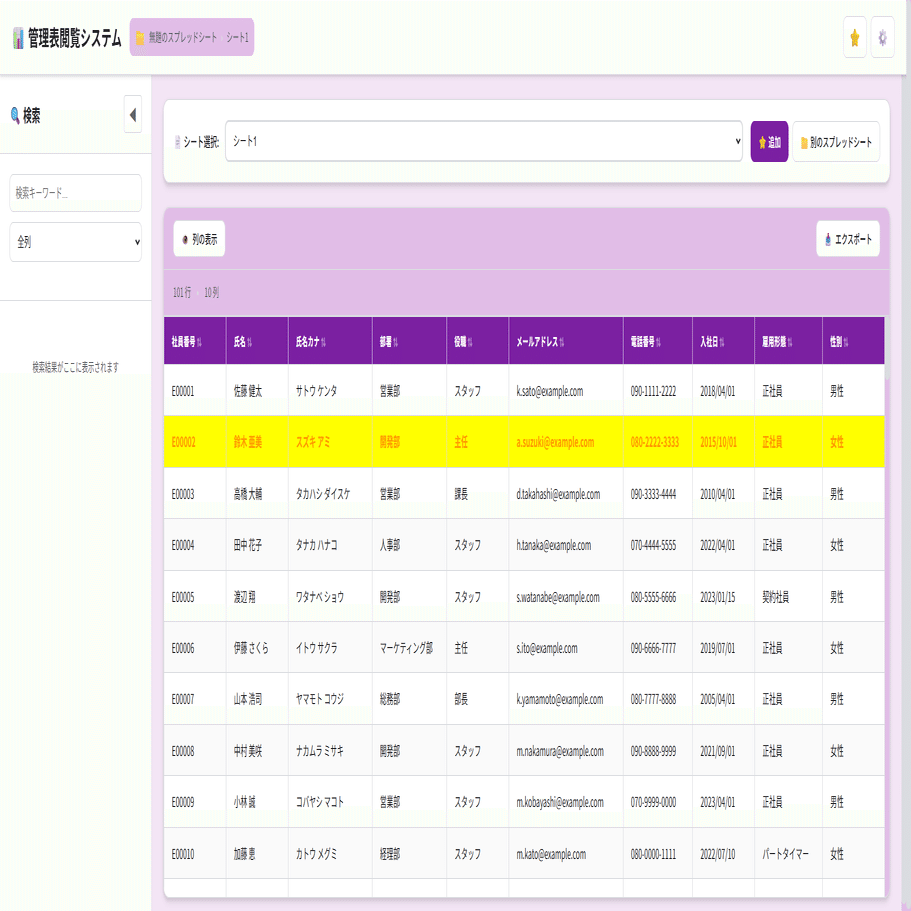Click the コバヤシ マコト cell

(330, 802)
